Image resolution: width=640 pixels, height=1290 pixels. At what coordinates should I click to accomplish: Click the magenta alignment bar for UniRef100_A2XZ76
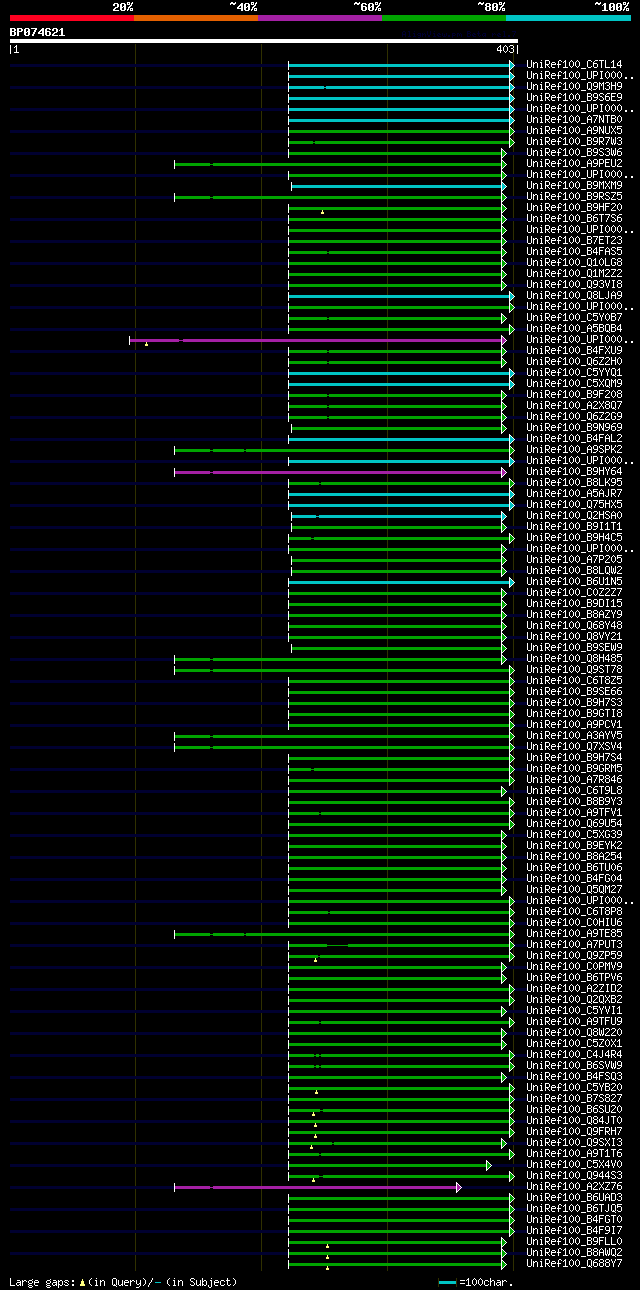317,1187
